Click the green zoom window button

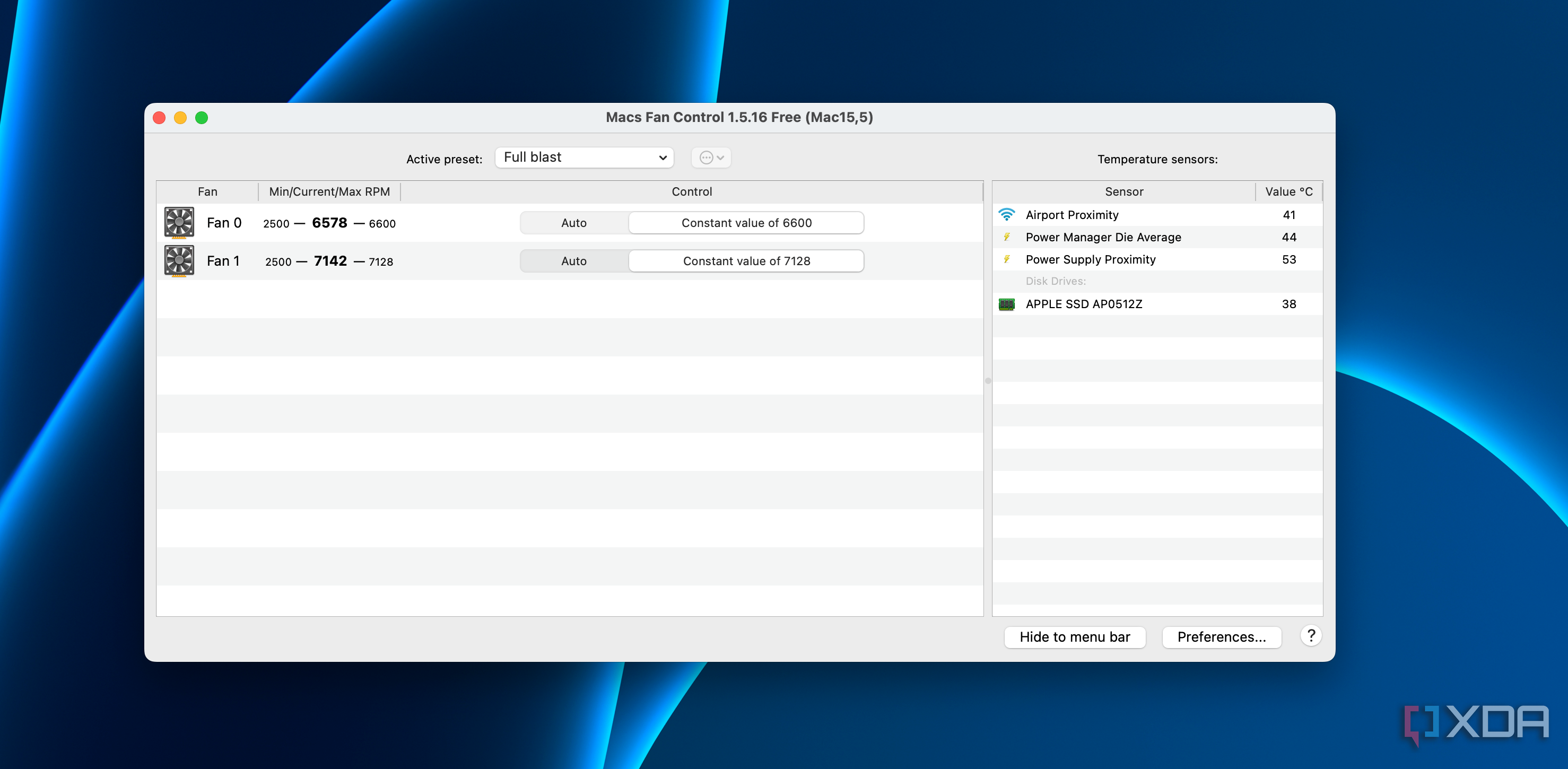click(x=202, y=117)
